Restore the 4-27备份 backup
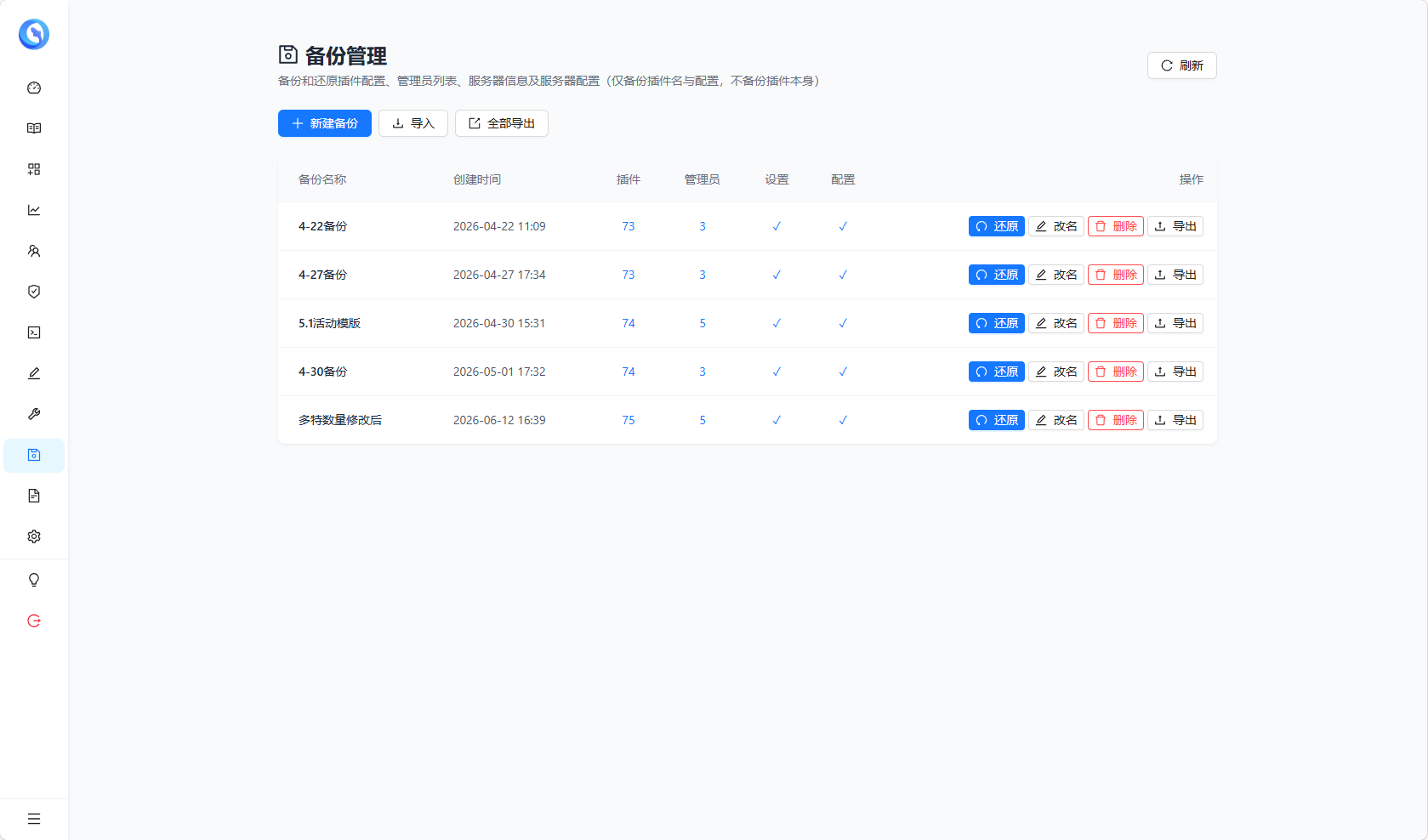This screenshot has height=840, width=1428. coord(997,275)
